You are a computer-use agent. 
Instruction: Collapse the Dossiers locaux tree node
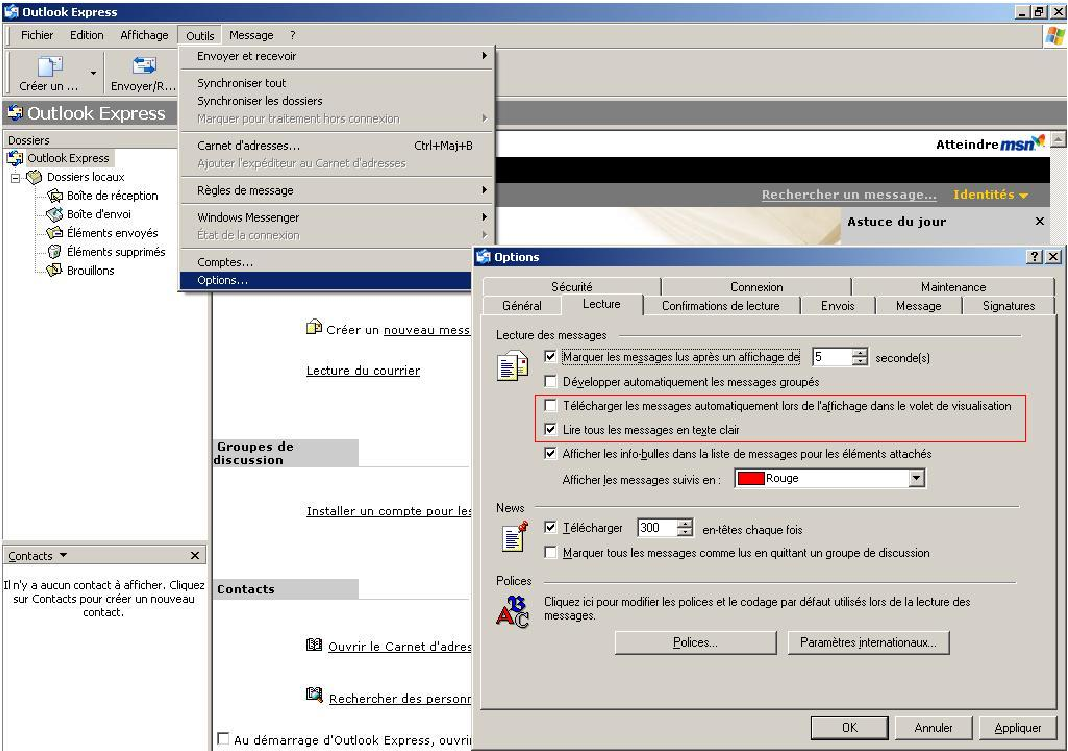[x=15, y=178]
